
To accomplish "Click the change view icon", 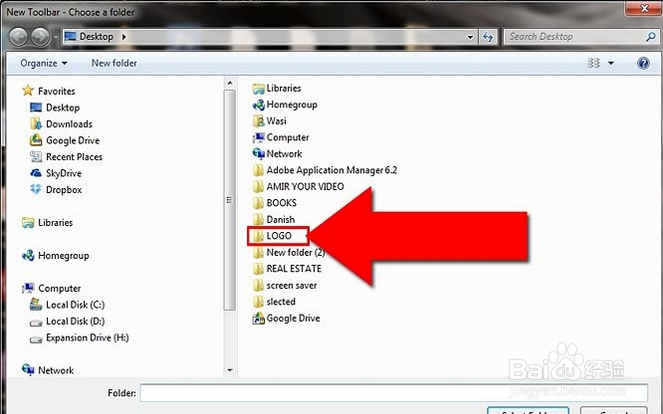I will point(594,63).
